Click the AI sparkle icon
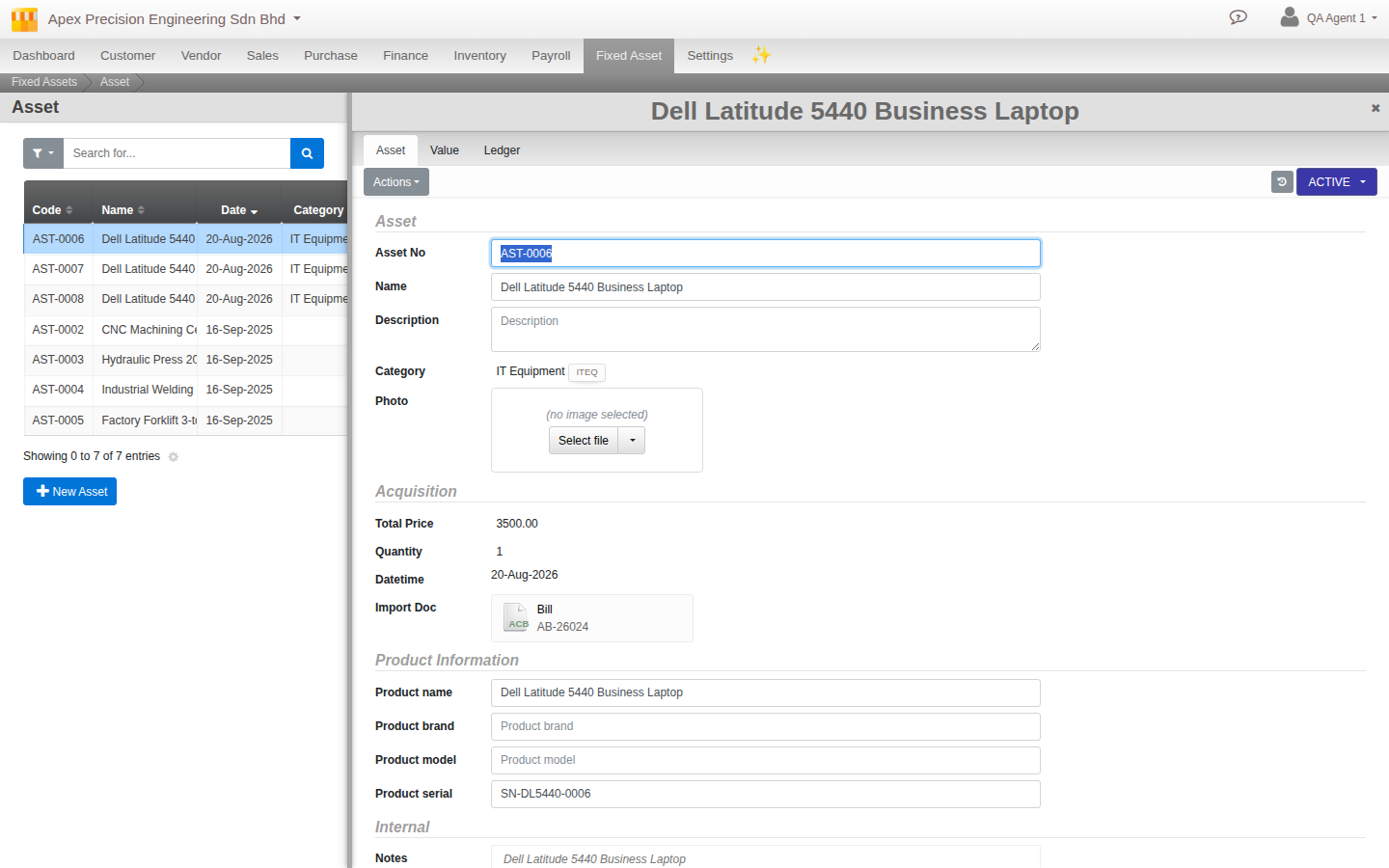Image resolution: width=1389 pixels, height=868 pixels. pyautogui.click(x=762, y=55)
